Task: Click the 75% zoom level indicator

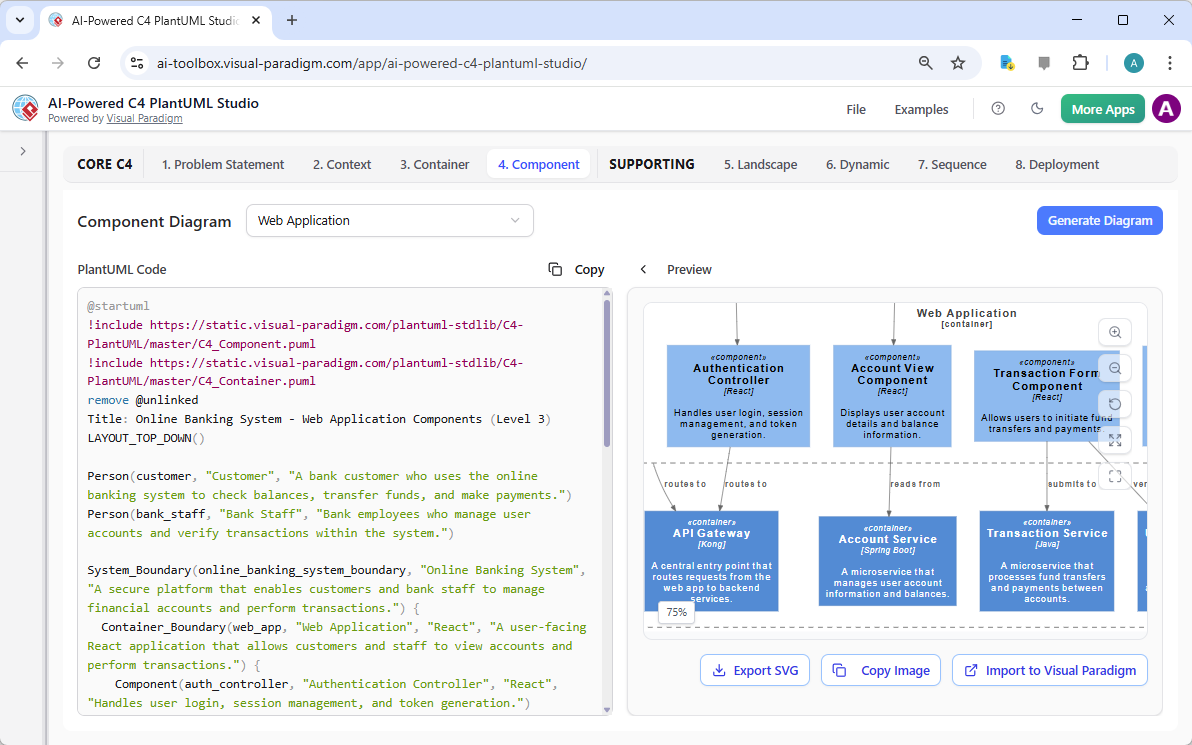Action: coord(676,611)
